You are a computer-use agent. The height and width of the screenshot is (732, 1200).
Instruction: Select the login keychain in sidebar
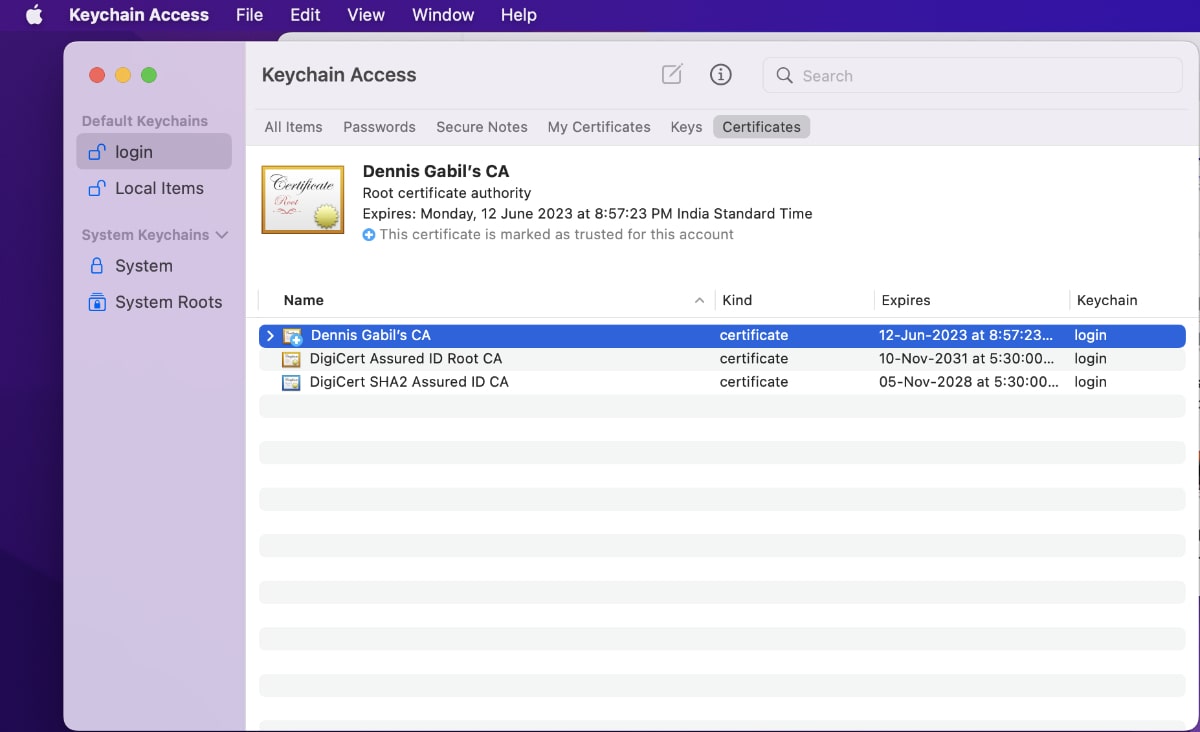coord(134,152)
